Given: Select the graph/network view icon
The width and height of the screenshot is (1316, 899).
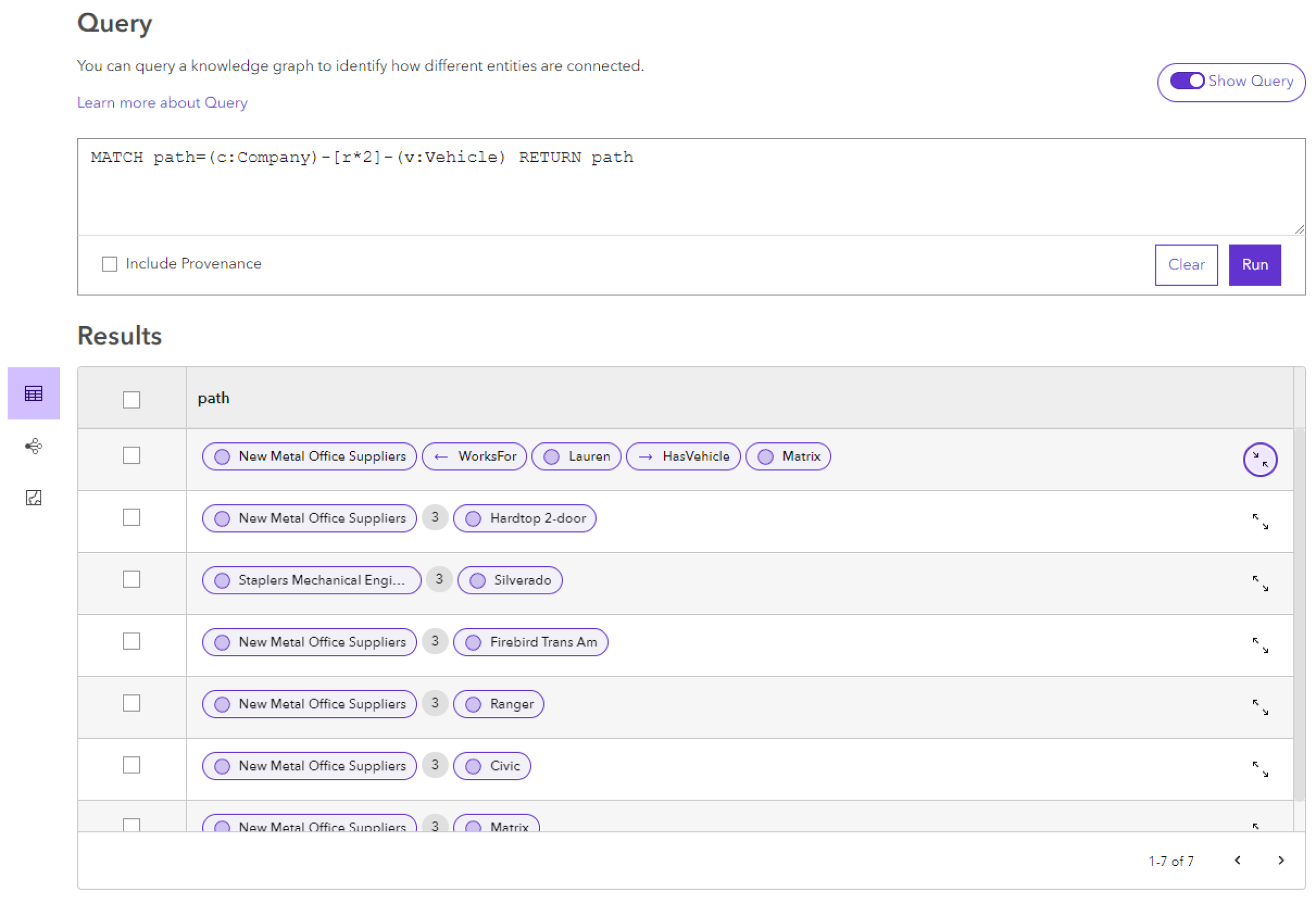Looking at the screenshot, I should click(x=36, y=446).
